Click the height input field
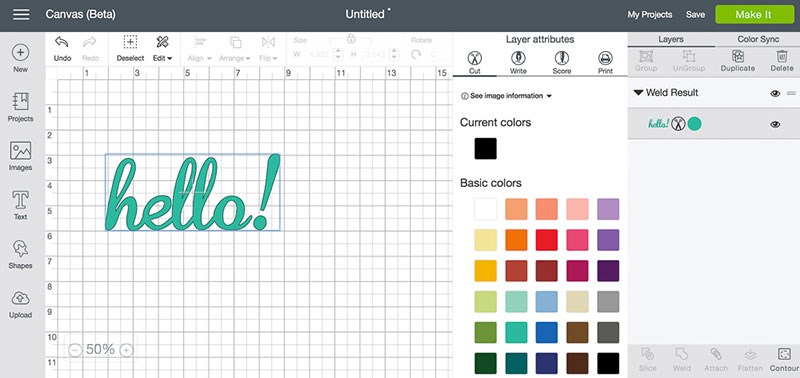 coord(374,54)
